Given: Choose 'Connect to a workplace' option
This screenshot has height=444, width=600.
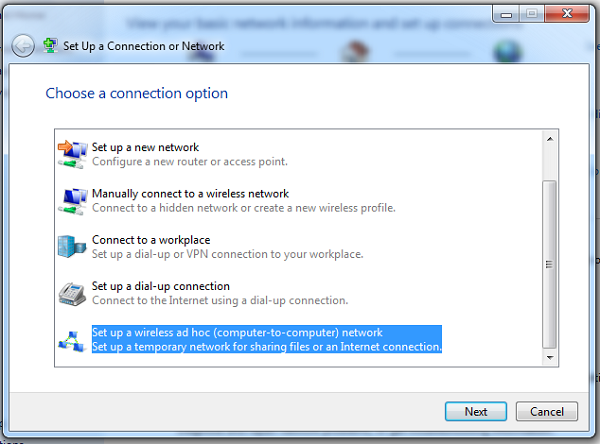Looking at the screenshot, I should 151,240.
